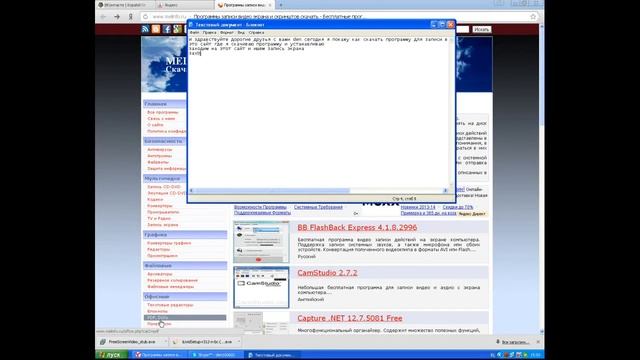
Task: Open 'Проигрыватели' sidebar link
Action: (x=163, y=212)
